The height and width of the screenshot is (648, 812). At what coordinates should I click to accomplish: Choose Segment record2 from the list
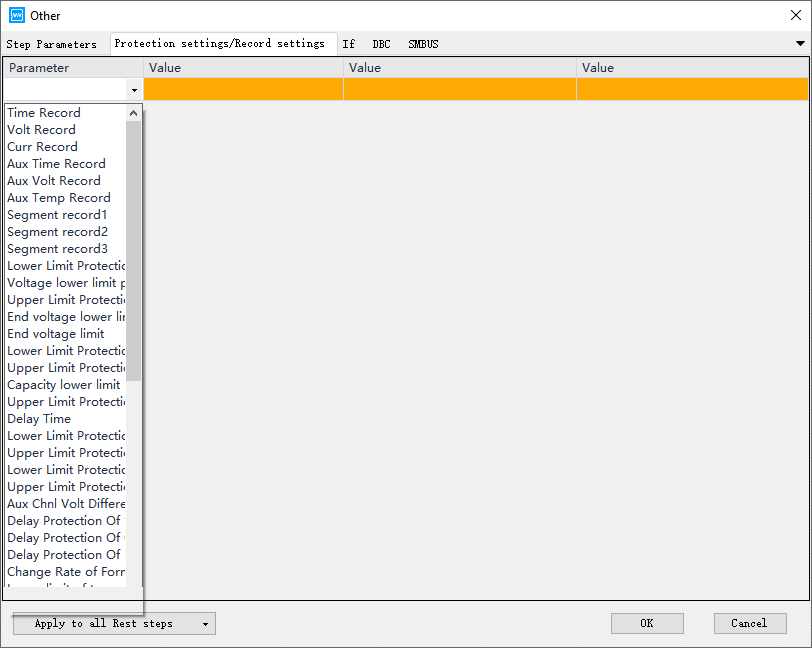click(57, 232)
